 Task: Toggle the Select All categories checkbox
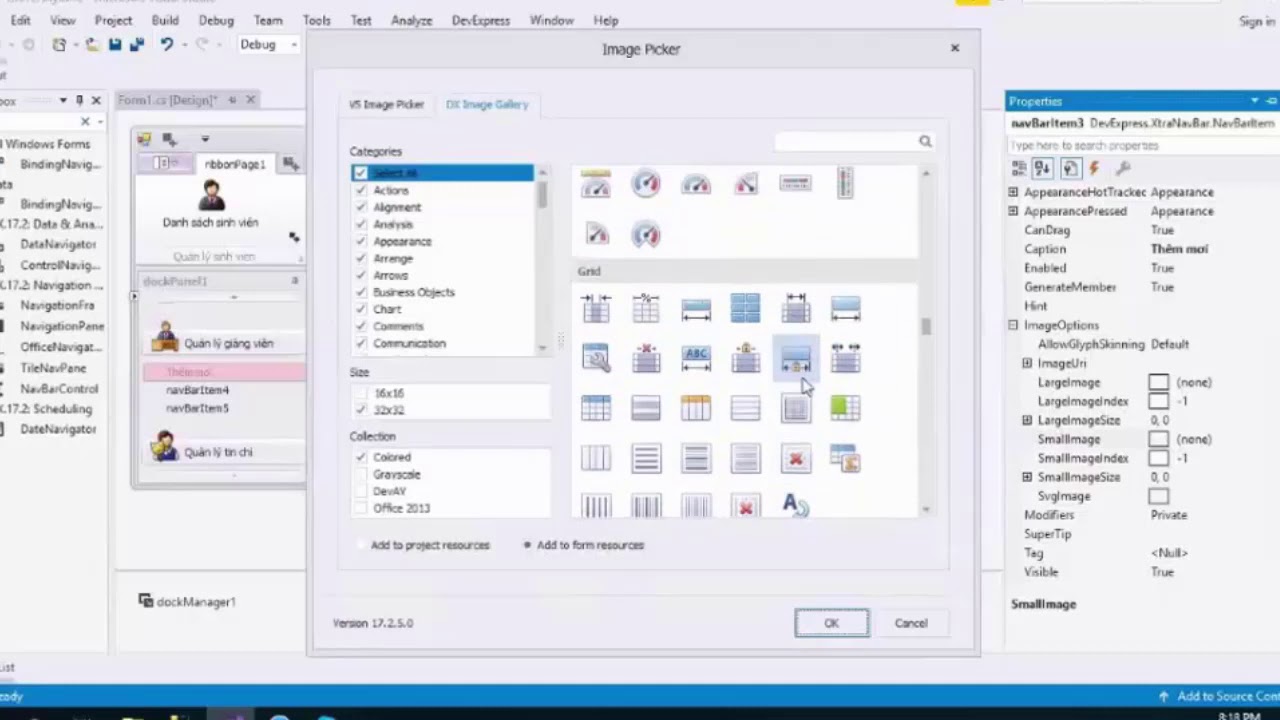point(360,173)
